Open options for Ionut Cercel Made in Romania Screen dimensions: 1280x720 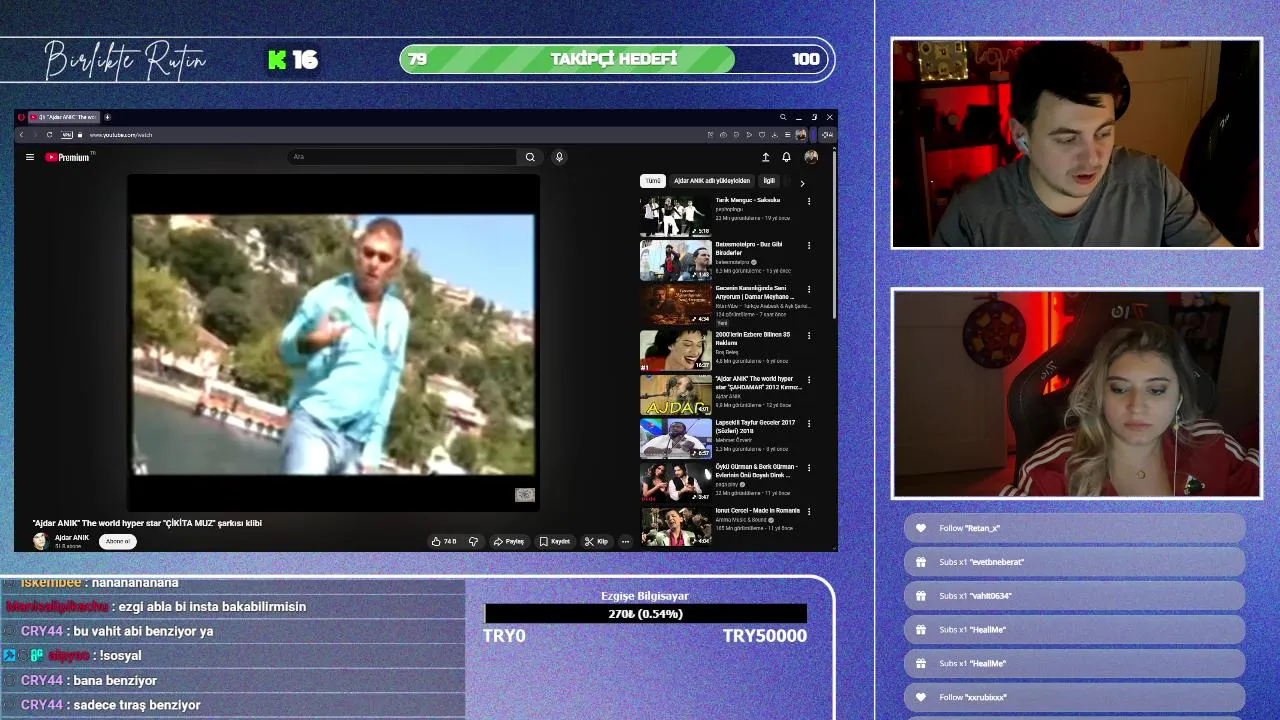809,511
